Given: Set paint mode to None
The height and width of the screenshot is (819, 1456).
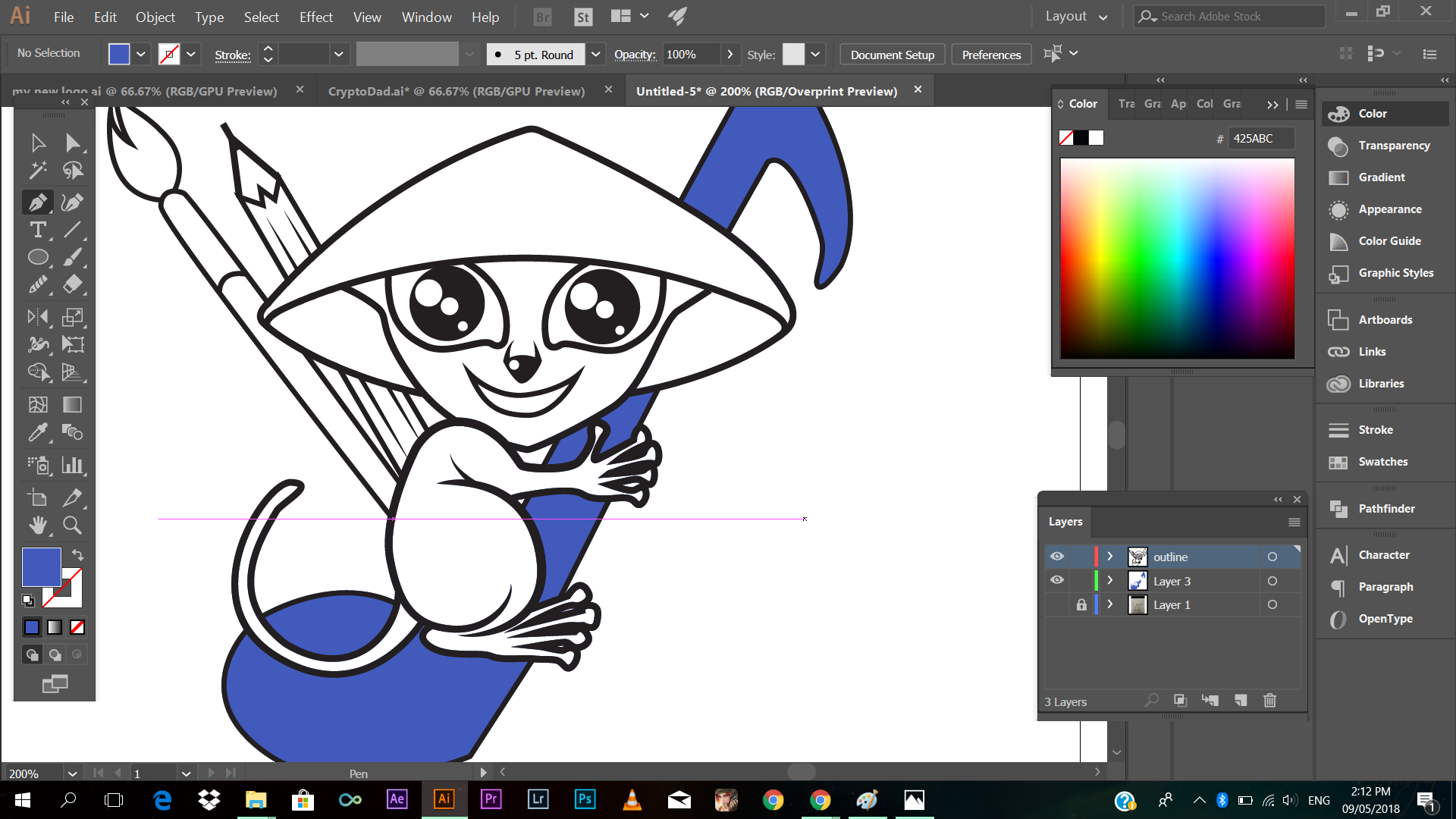Looking at the screenshot, I should click(77, 627).
